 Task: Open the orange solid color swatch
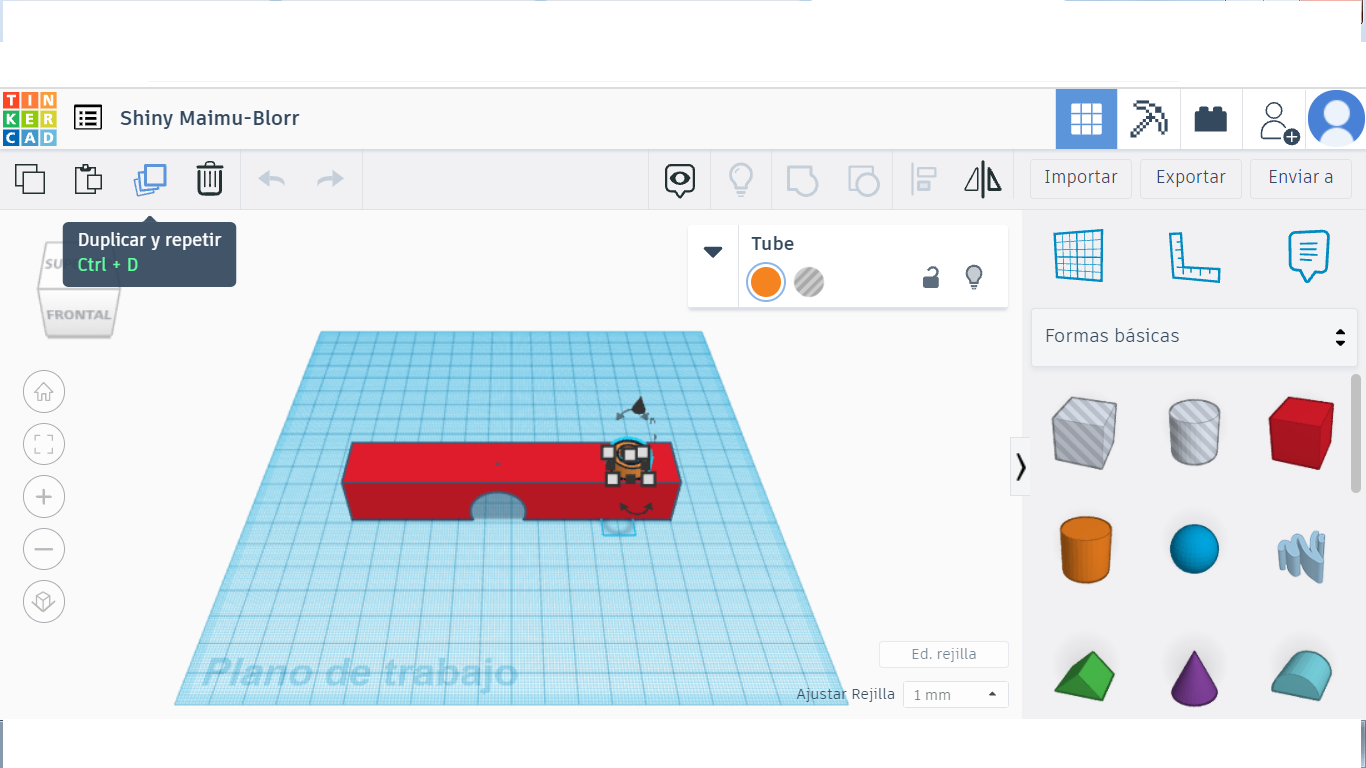point(766,283)
